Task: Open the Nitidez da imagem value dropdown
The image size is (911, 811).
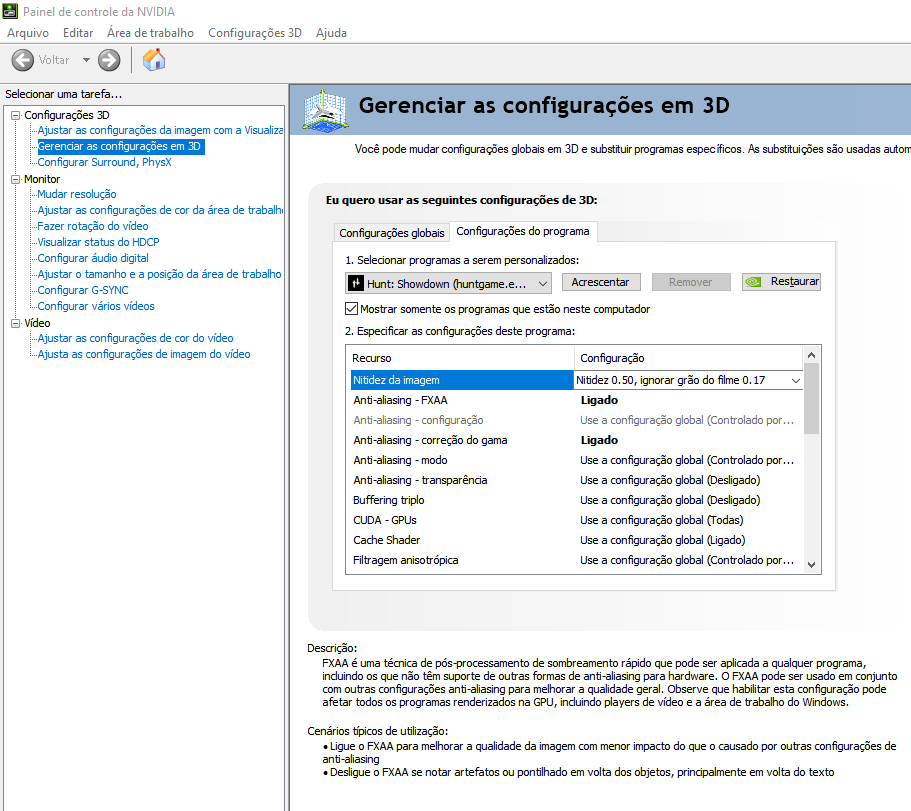Action: pos(795,381)
